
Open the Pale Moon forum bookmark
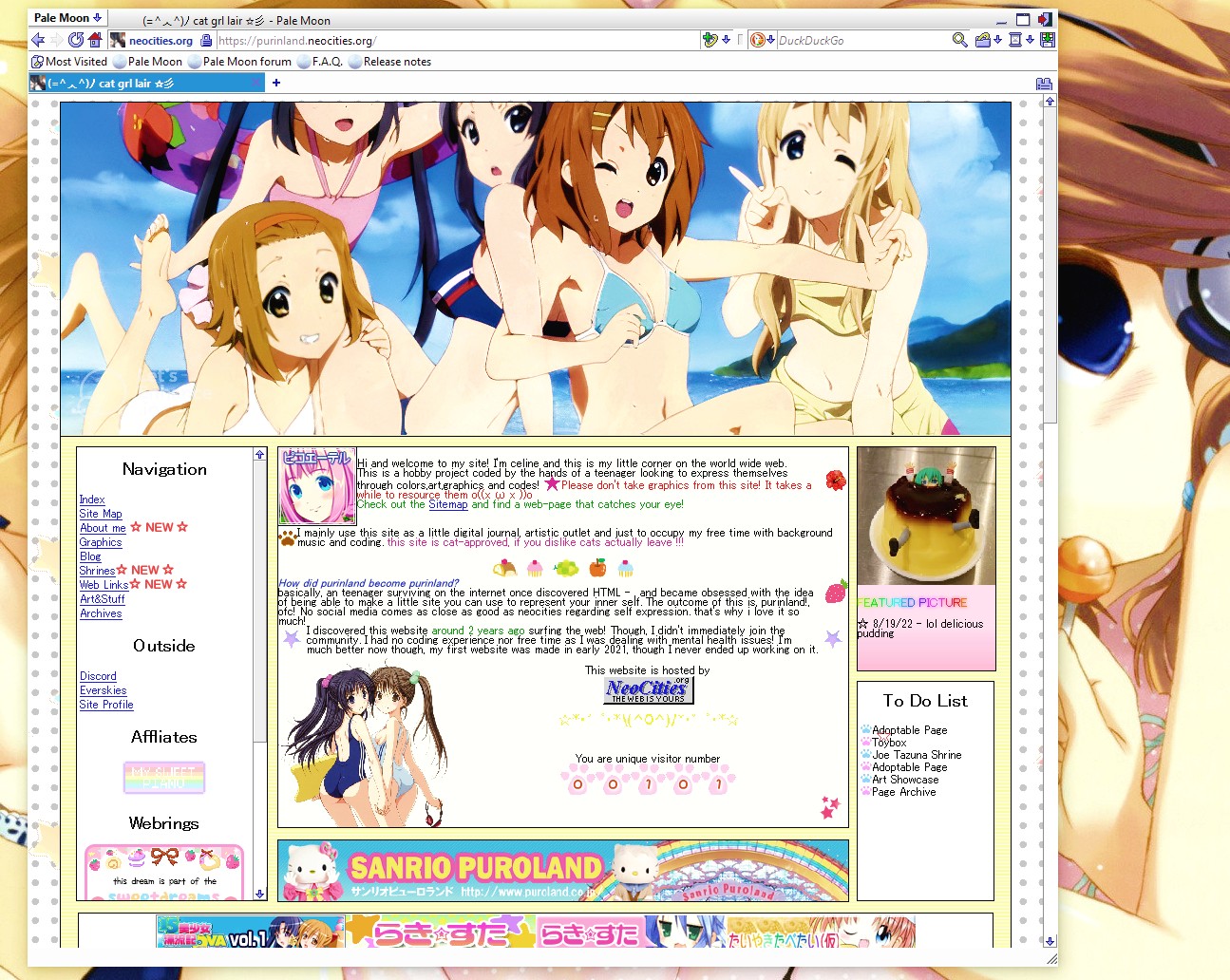click(x=239, y=62)
